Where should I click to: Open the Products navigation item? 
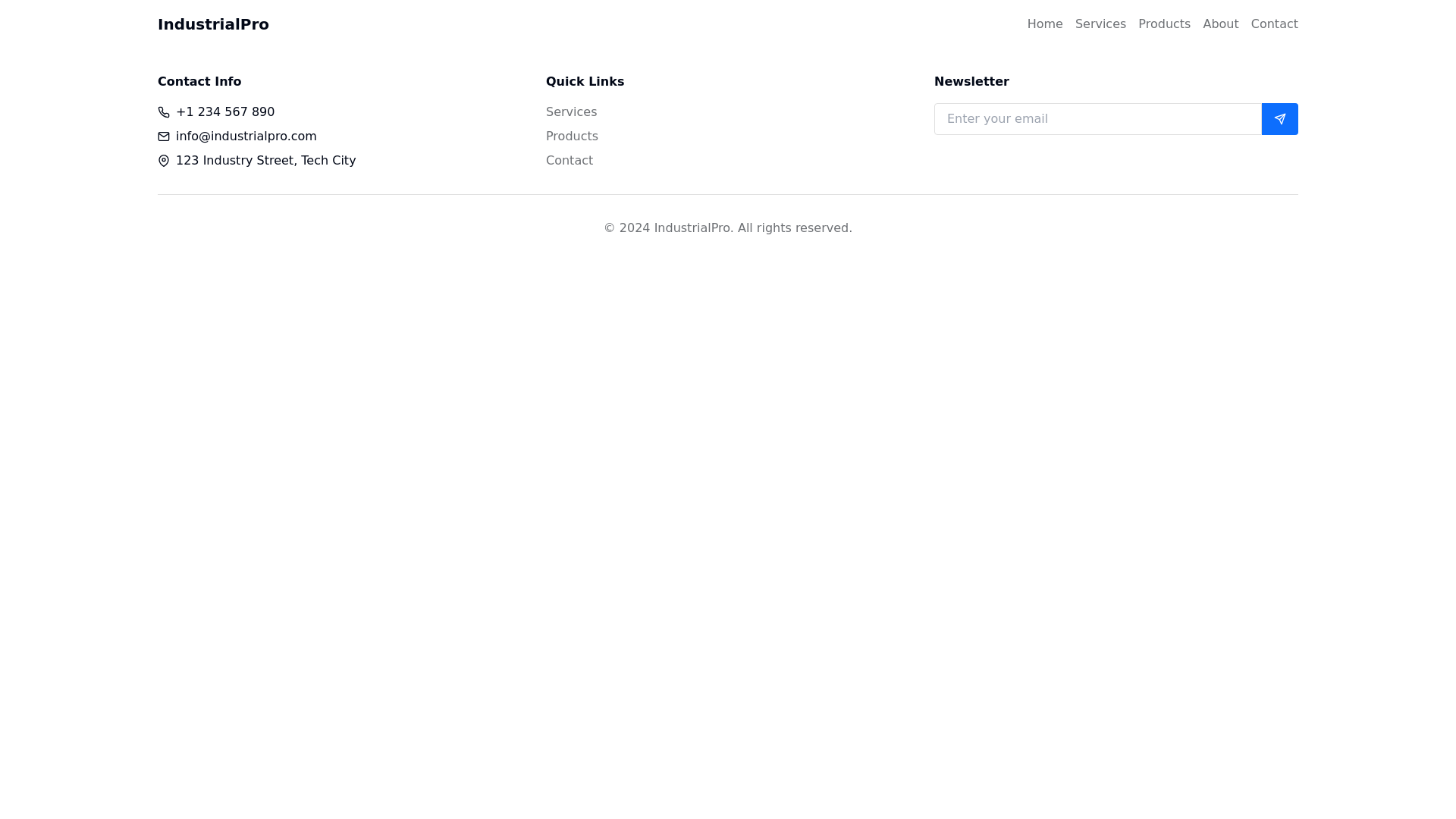coord(1164,24)
